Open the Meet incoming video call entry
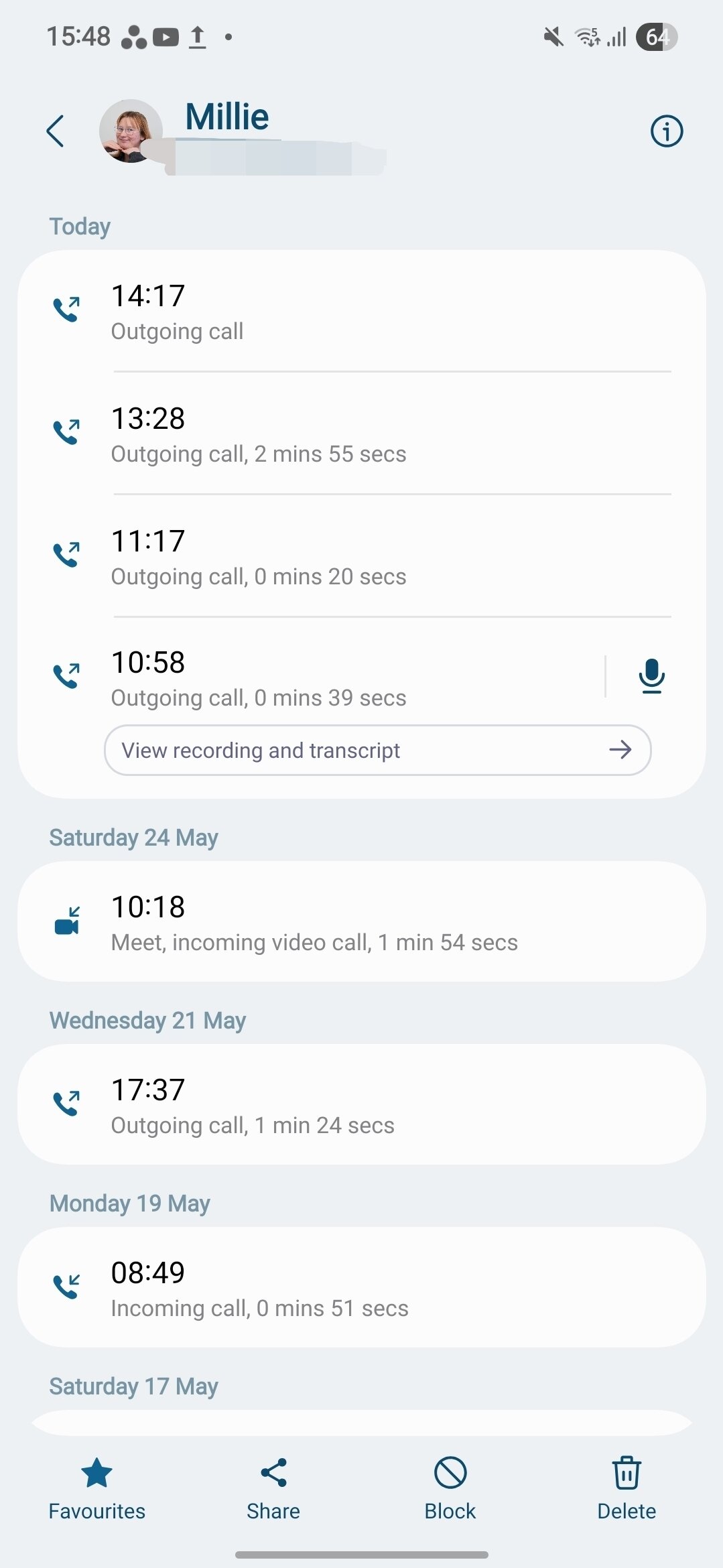Viewport: 723px width, 1568px height. pos(362,923)
